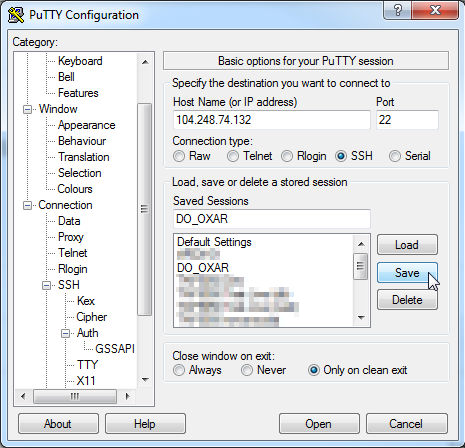Viewport: 465px width, 448px height.
Task: Click the Saved Sessions name field
Action: click(x=272, y=219)
